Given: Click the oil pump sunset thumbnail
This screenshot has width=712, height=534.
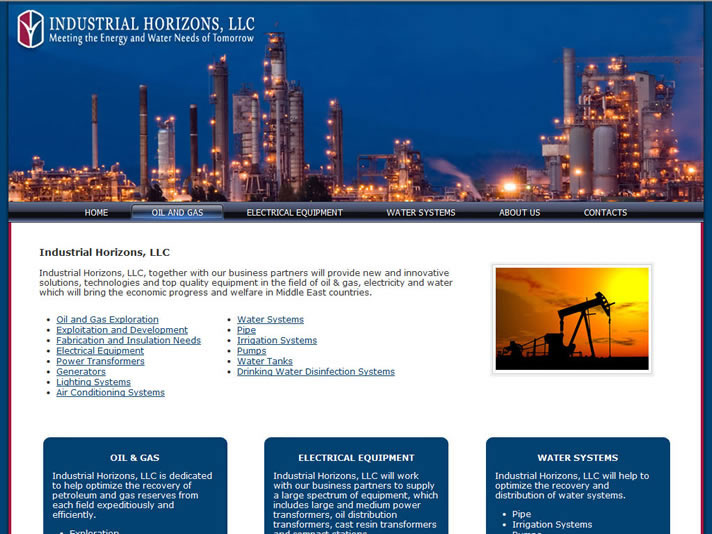Looking at the screenshot, I should point(572,319).
